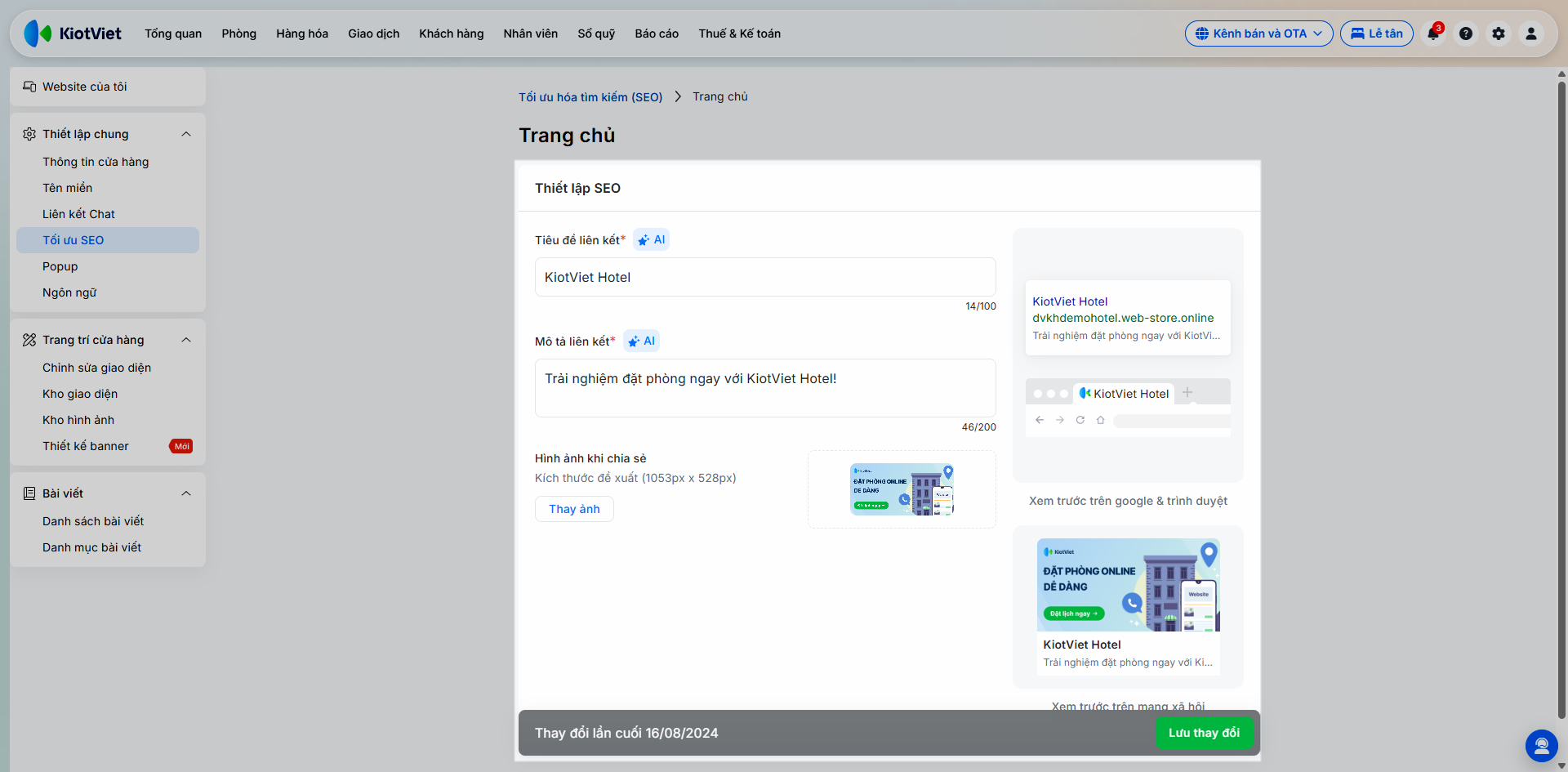Collapse the Thiết lập chung section
Viewport: 1568px width, 772px height.
[x=186, y=134]
